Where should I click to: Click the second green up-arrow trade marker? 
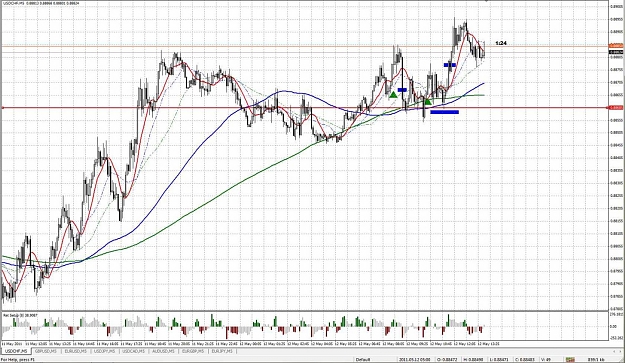428,102
